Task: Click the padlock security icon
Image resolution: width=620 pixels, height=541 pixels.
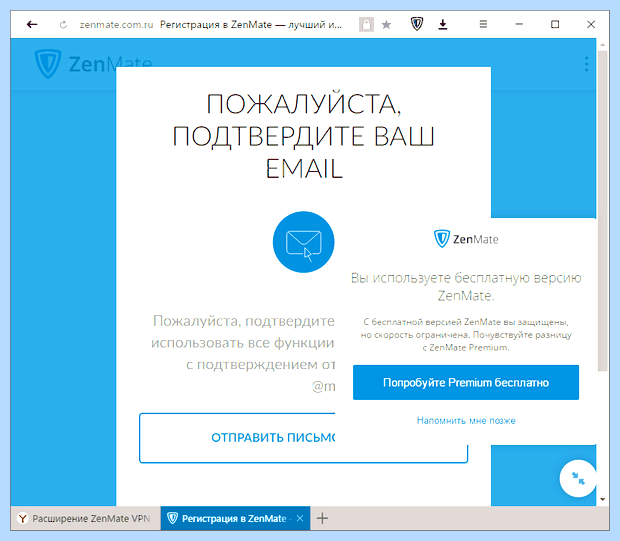Action: pos(366,25)
